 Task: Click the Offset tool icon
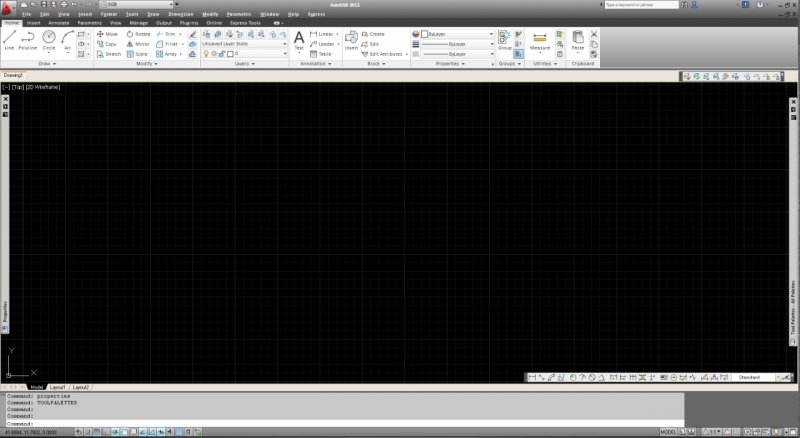(192, 54)
